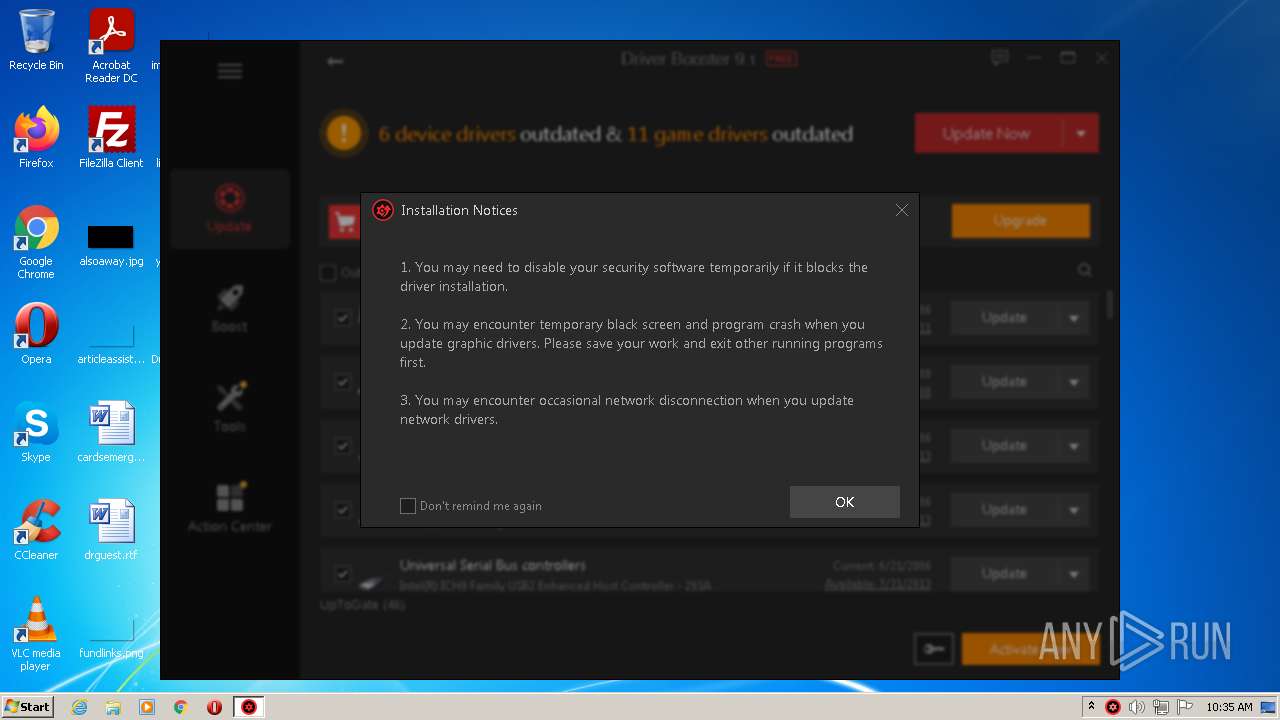Select the cardsemerg Word document on the desktop
The image size is (1280, 720).
coord(111,432)
